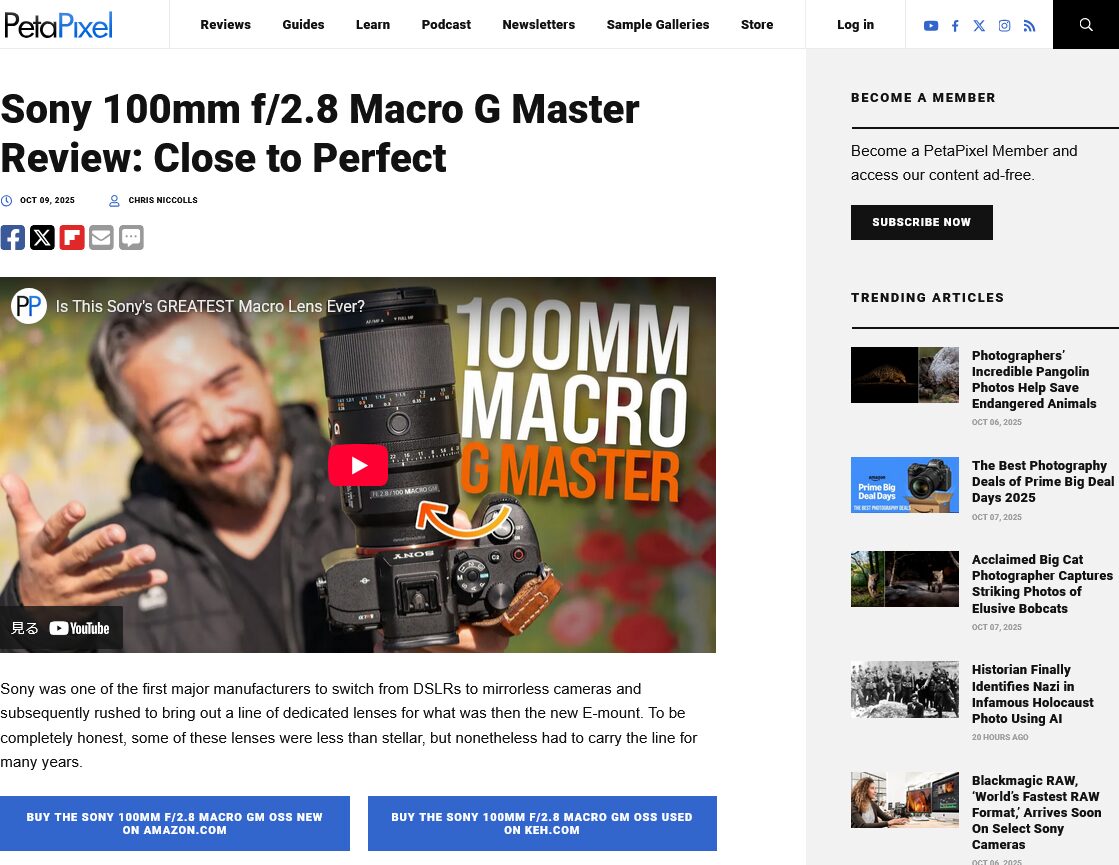Open the Instagram icon in the header

point(1004,26)
